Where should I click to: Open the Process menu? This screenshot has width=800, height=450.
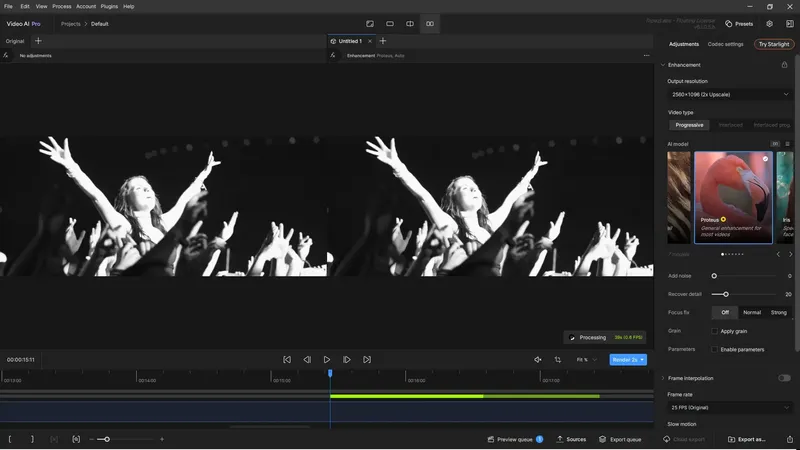tap(61, 6)
